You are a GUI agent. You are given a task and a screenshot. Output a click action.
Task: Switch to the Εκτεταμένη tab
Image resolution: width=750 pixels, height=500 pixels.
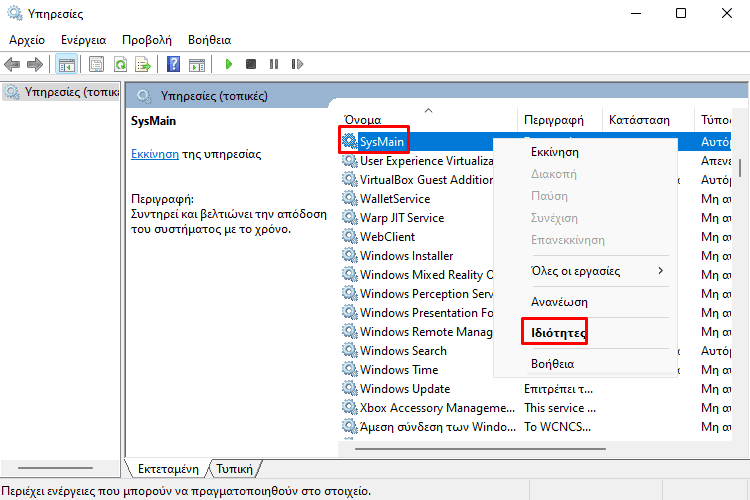pyautogui.click(x=168, y=468)
